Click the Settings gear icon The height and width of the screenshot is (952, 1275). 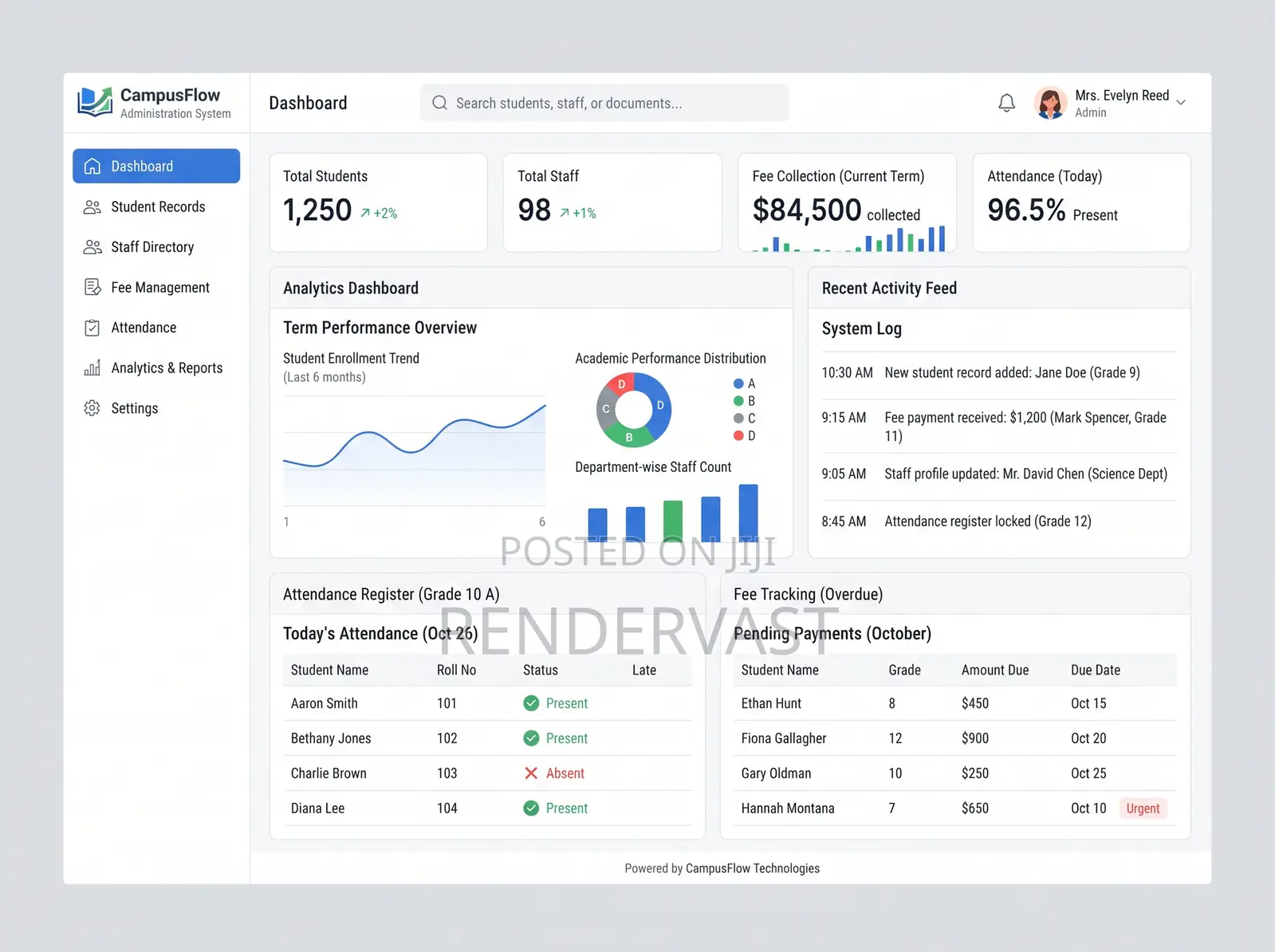[92, 408]
